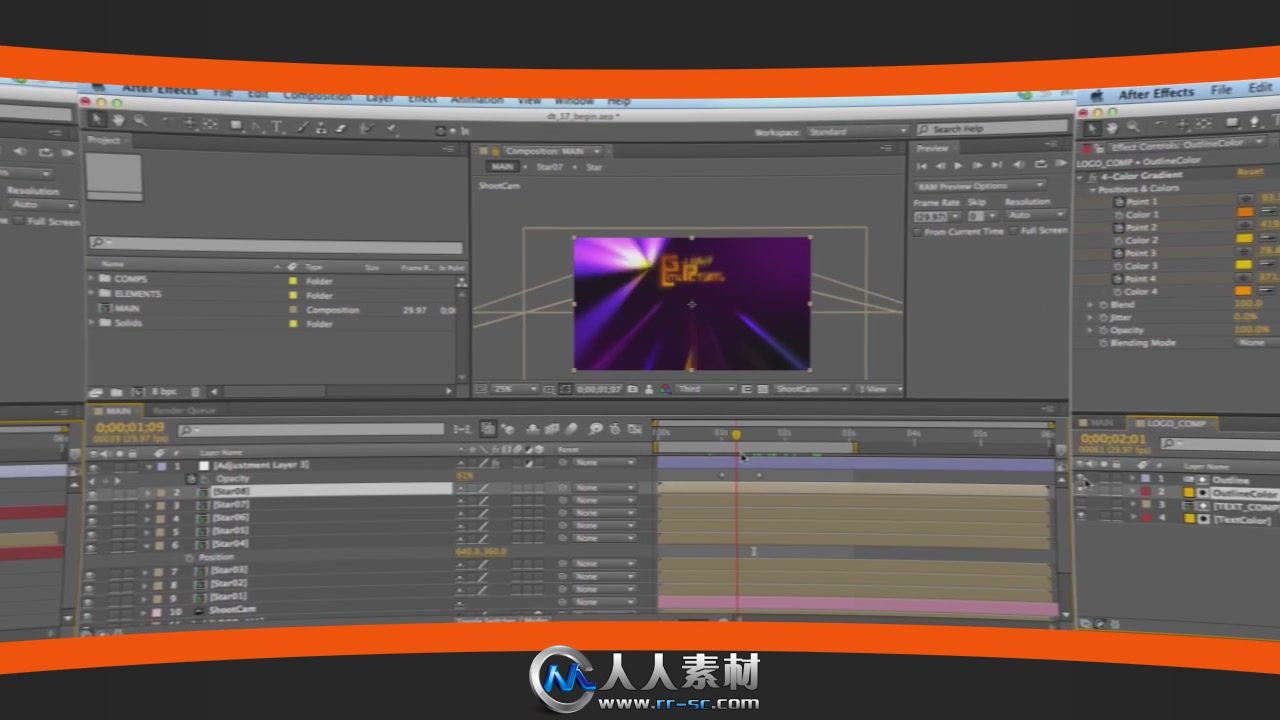Select the Zoom tool in main toolbar
Viewport: 1280px width, 720px height.
tap(140, 122)
